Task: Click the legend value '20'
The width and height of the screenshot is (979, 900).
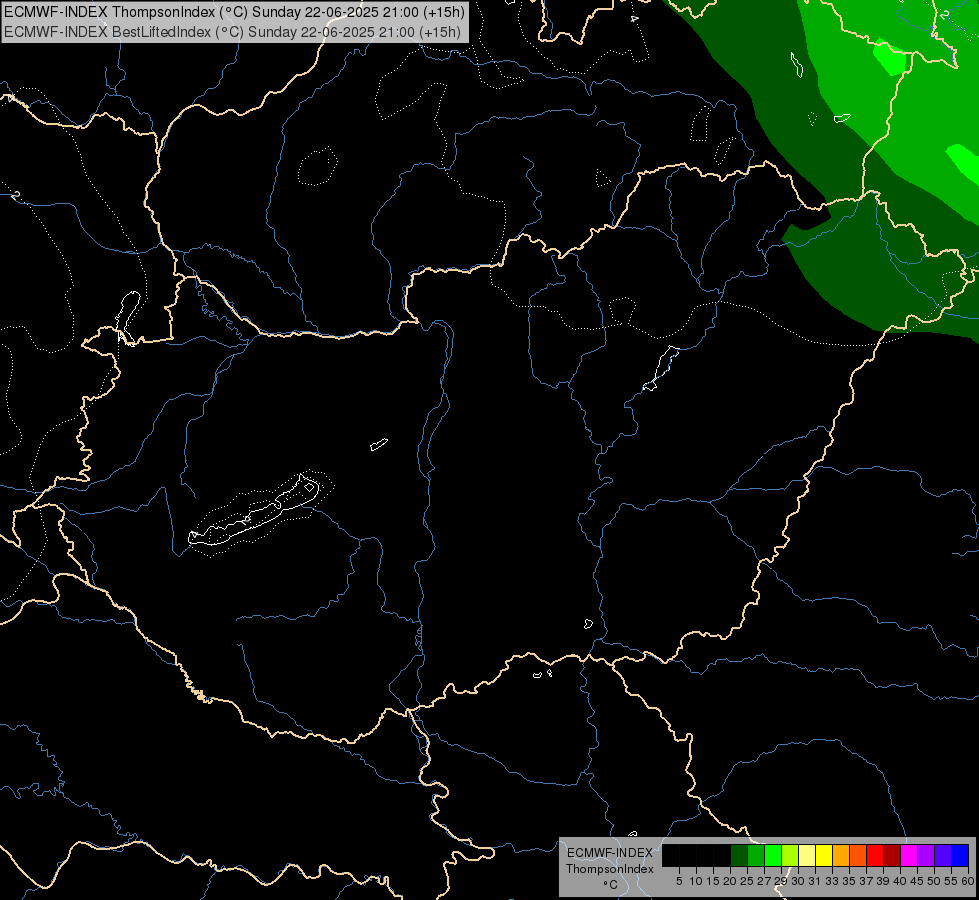Action: click(730, 881)
